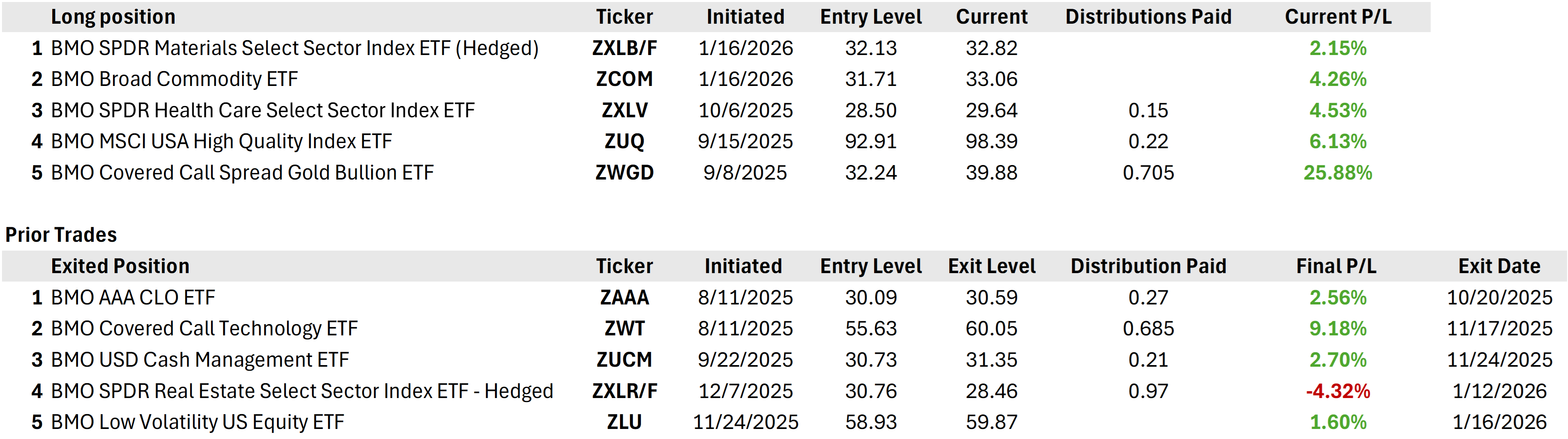The image size is (1568, 439).
Task: Click the Prior Trades section heading
Action: click(x=61, y=235)
